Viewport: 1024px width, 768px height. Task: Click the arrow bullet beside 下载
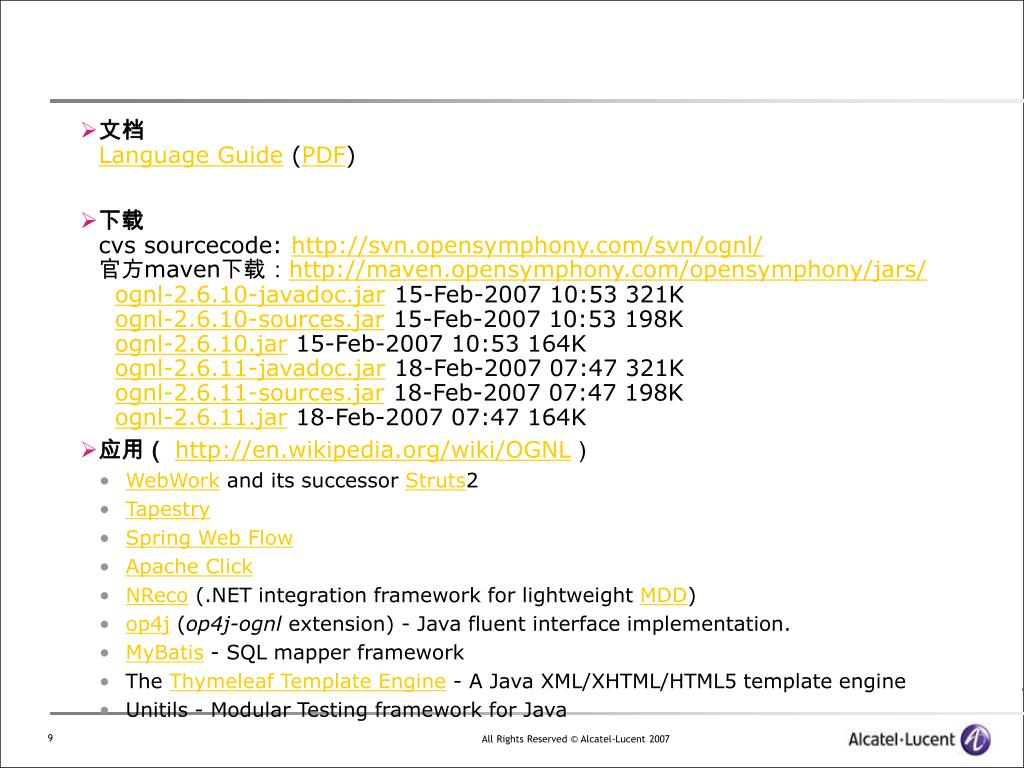[89, 221]
